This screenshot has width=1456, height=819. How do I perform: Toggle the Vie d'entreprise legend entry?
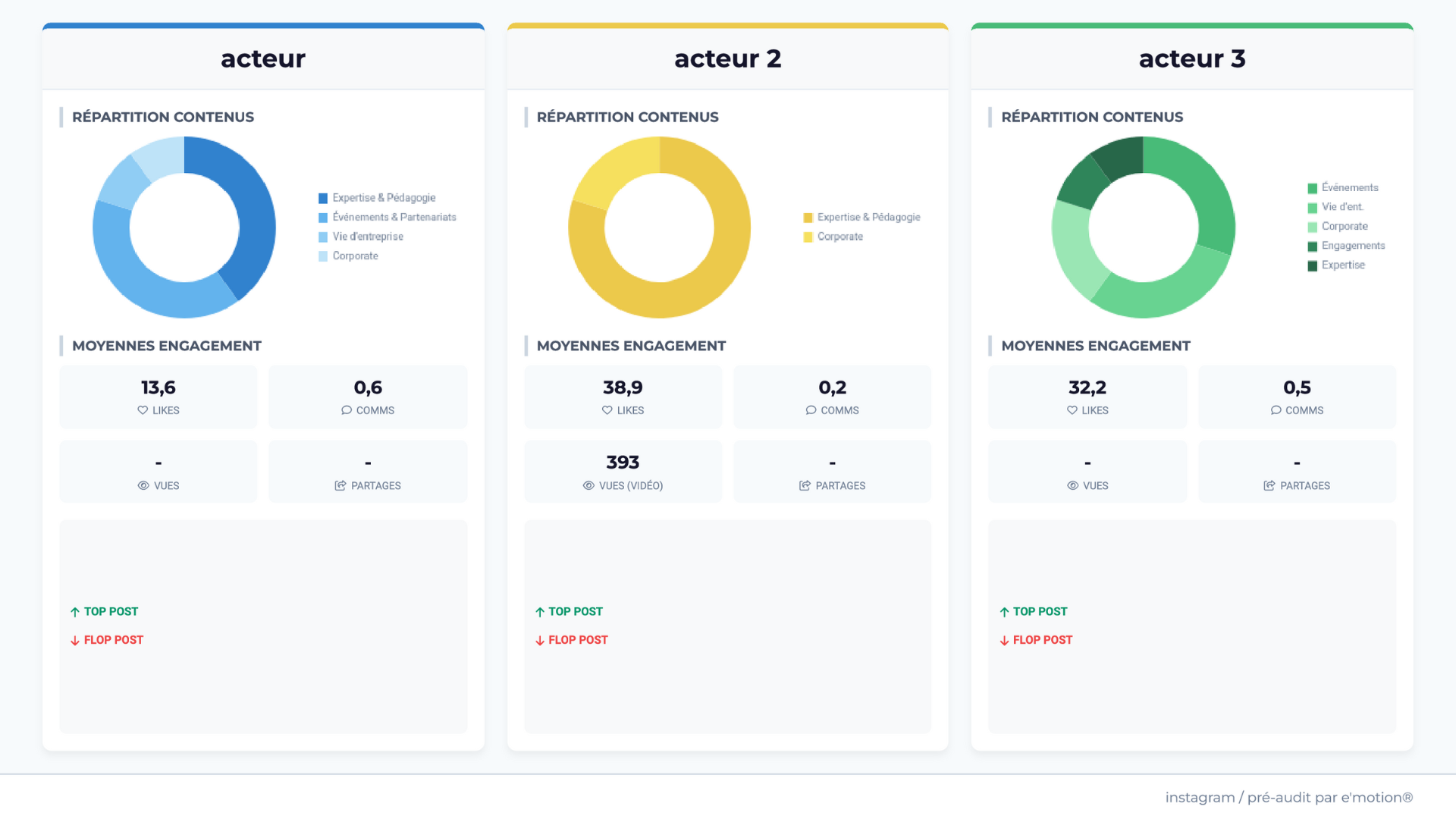coord(367,237)
